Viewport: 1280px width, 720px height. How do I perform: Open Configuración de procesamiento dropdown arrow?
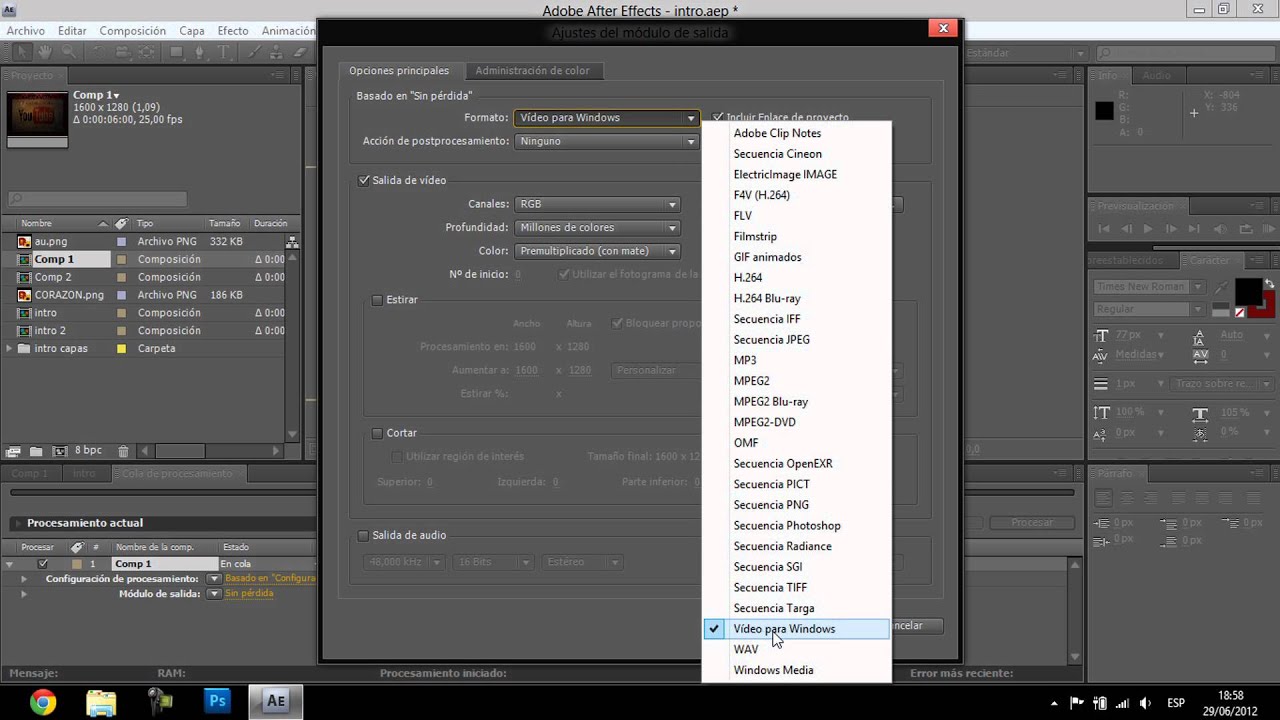(x=213, y=579)
